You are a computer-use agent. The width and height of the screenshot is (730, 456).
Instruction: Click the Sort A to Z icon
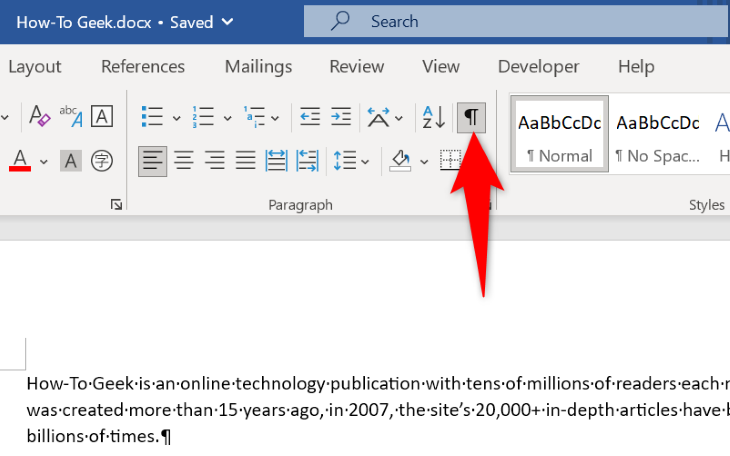click(433, 117)
